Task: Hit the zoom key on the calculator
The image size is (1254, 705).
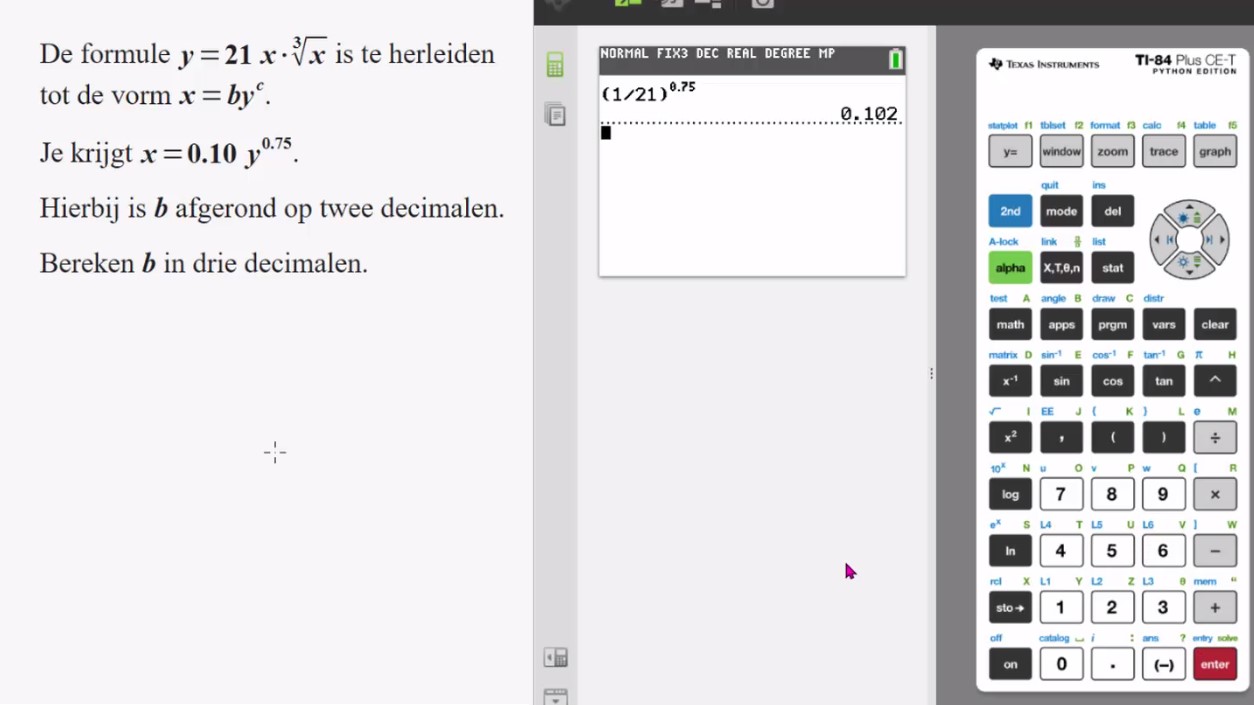Action: (1112, 152)
